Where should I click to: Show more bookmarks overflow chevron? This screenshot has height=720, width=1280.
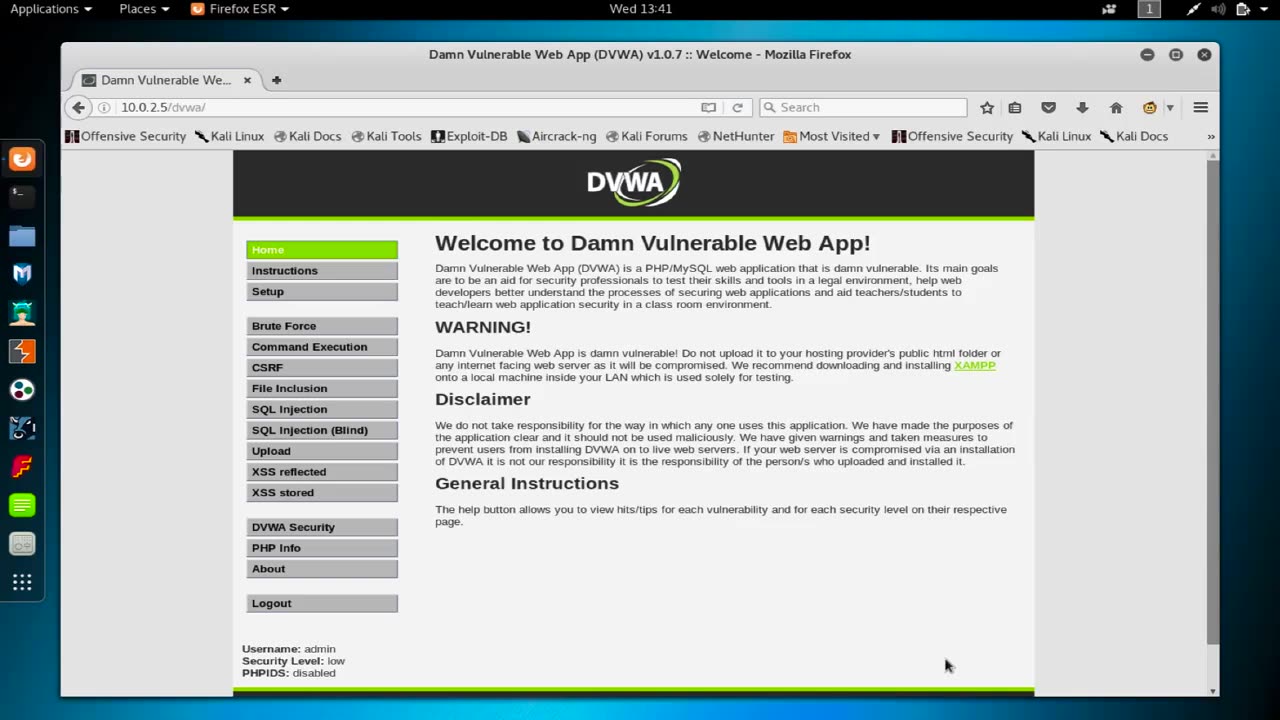click(1211, 136)
